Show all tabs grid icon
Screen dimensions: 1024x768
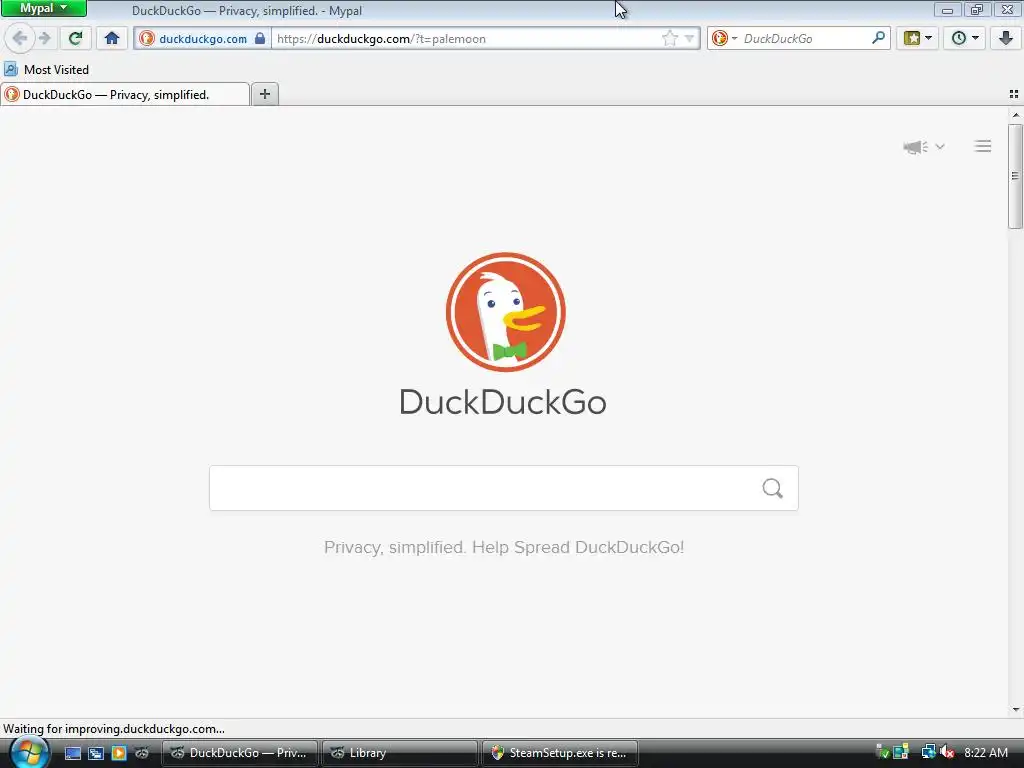[1014, 94]
